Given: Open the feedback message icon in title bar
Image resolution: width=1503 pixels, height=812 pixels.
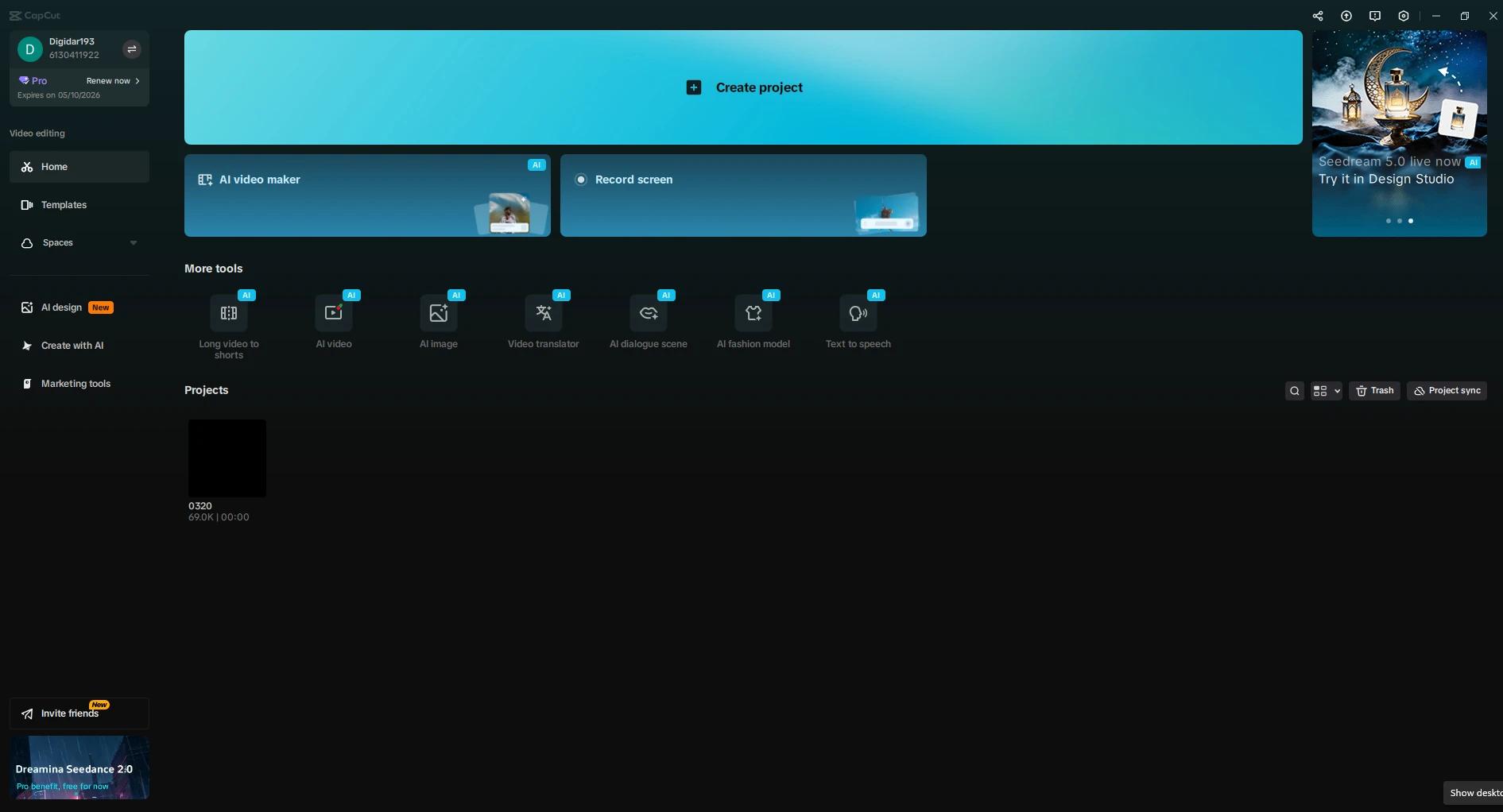Looking at the screenshot, I should pos(1375,16).
